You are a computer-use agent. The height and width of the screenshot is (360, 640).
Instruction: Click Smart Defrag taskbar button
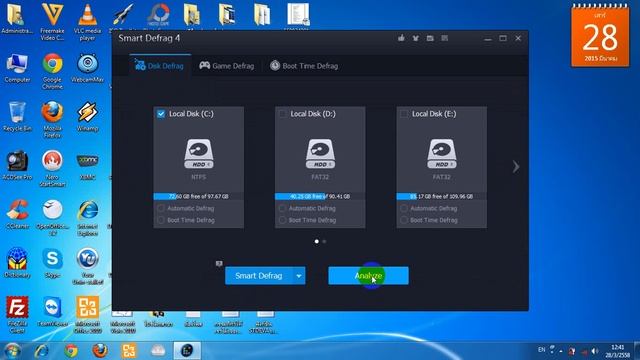[187, 351]
